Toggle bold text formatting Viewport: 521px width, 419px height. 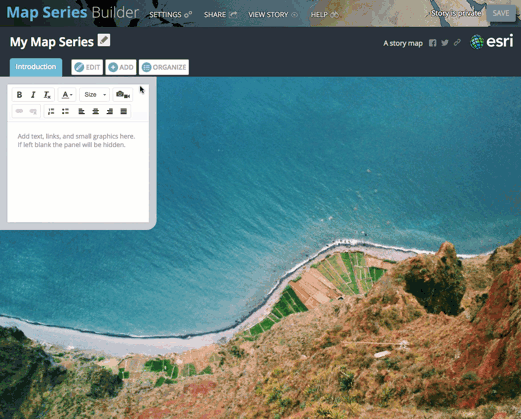19,95
